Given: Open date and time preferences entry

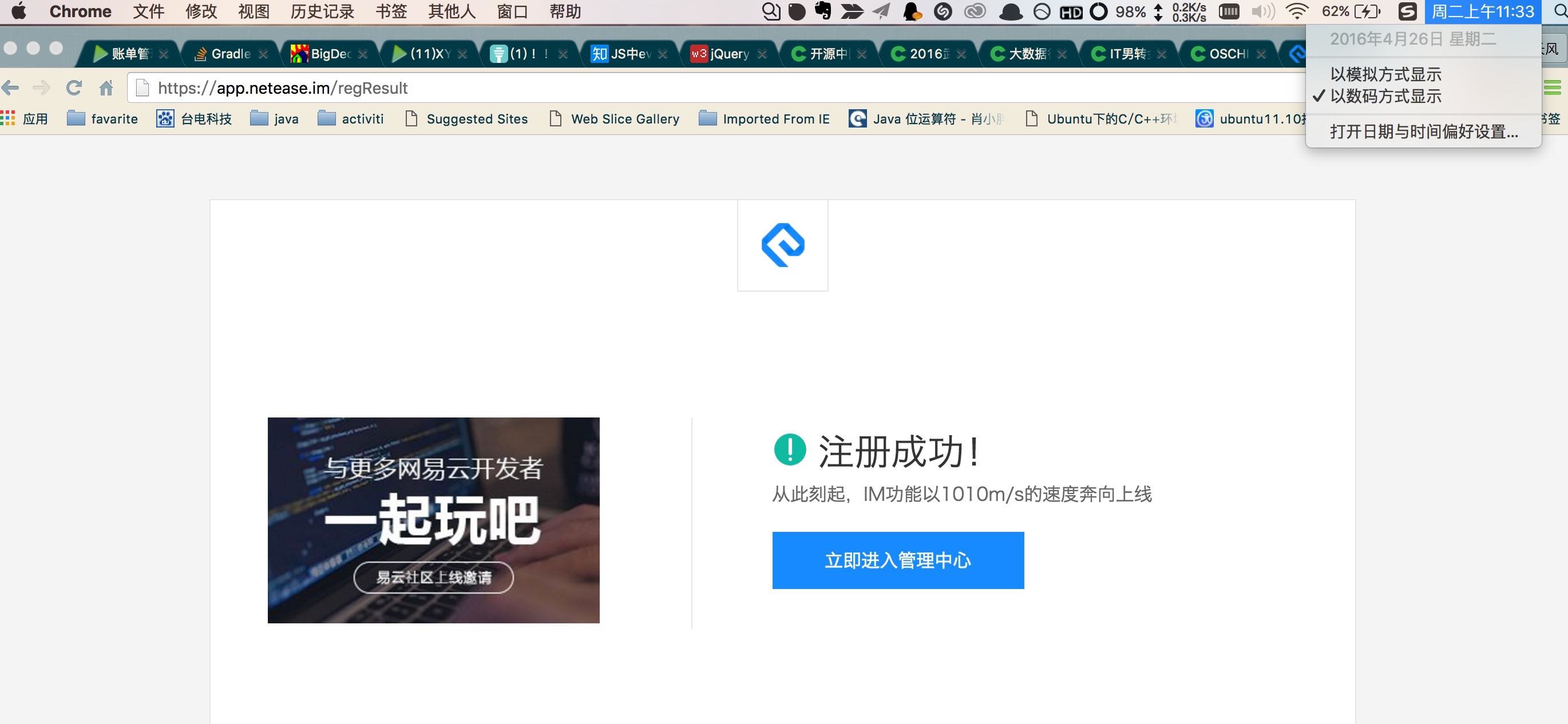Looking at the screenshot, I should (x=1423, y=132).
